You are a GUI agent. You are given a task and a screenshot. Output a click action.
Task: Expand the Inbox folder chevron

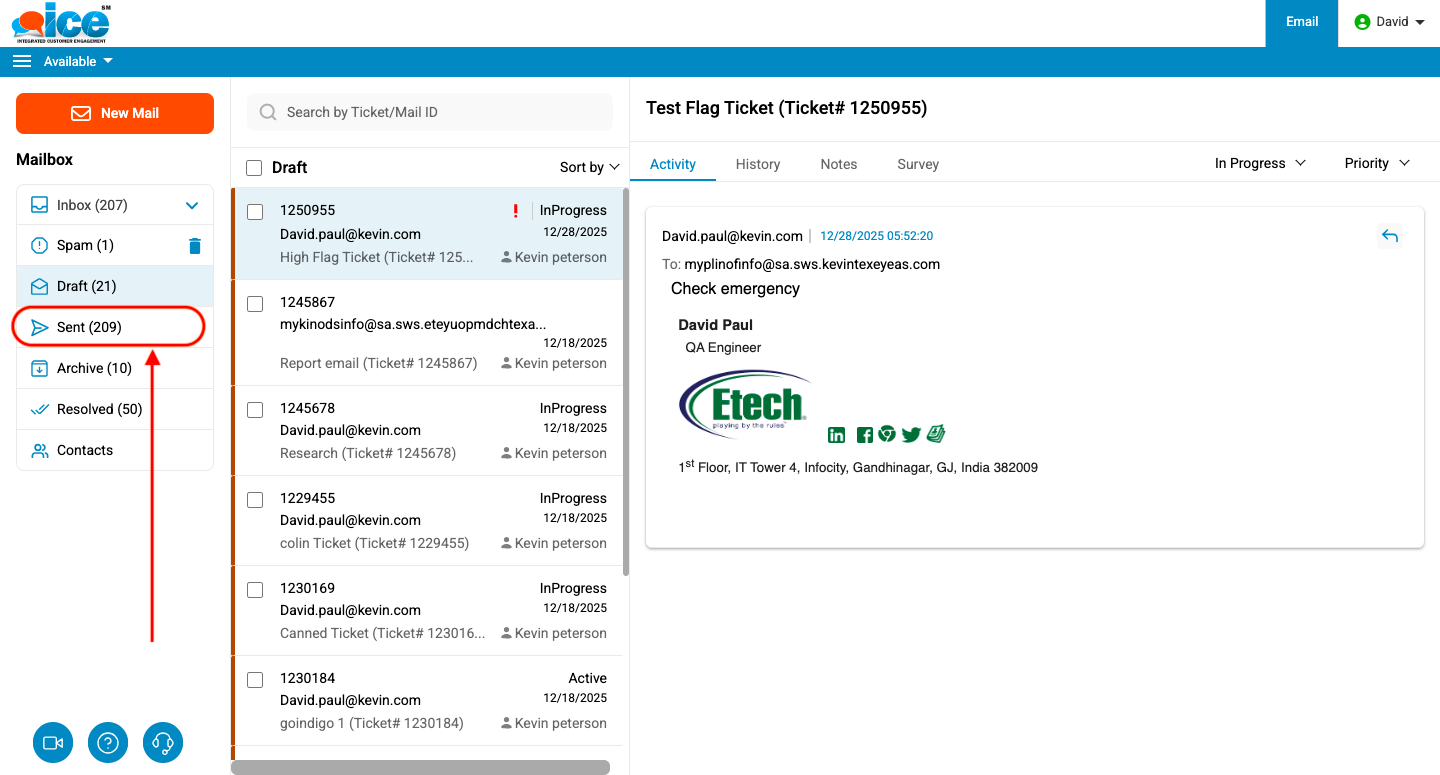pyautogui.click(x=193, y=206)
